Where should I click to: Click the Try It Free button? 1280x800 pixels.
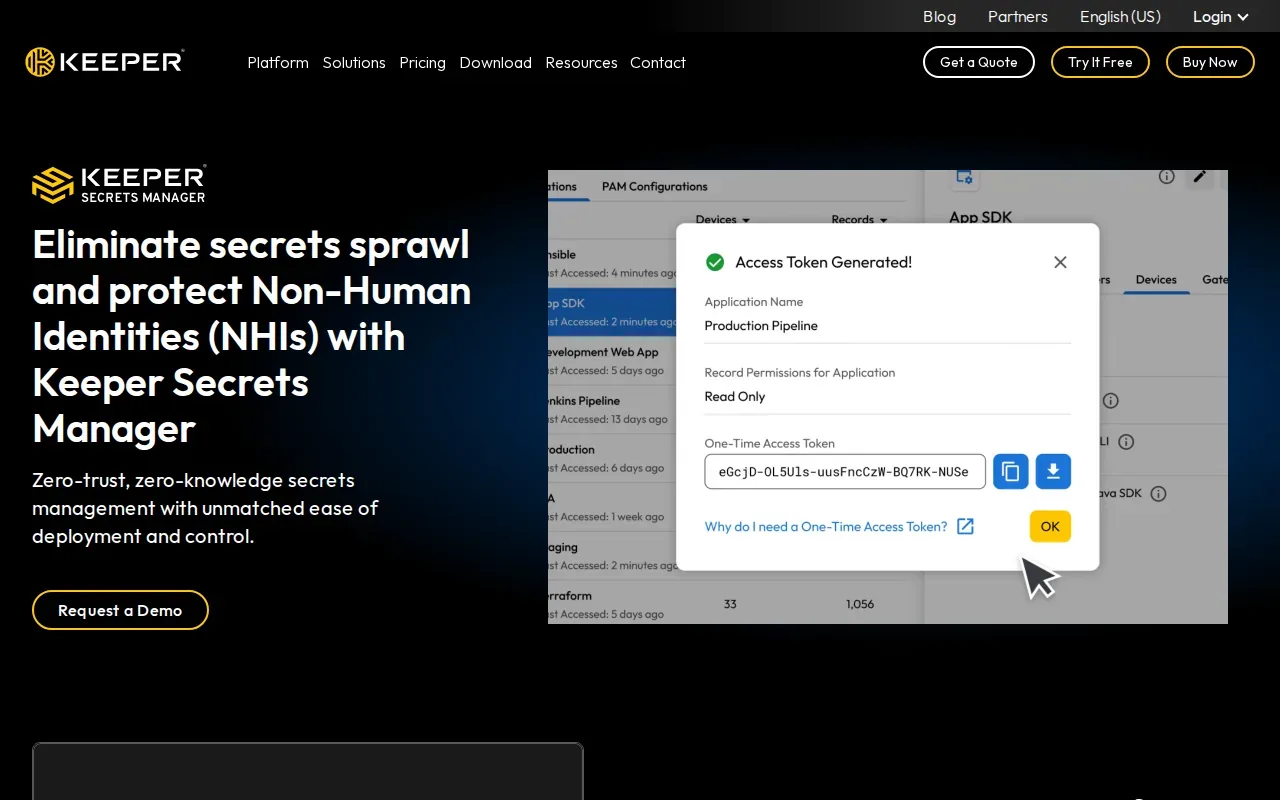point(1100,62)
